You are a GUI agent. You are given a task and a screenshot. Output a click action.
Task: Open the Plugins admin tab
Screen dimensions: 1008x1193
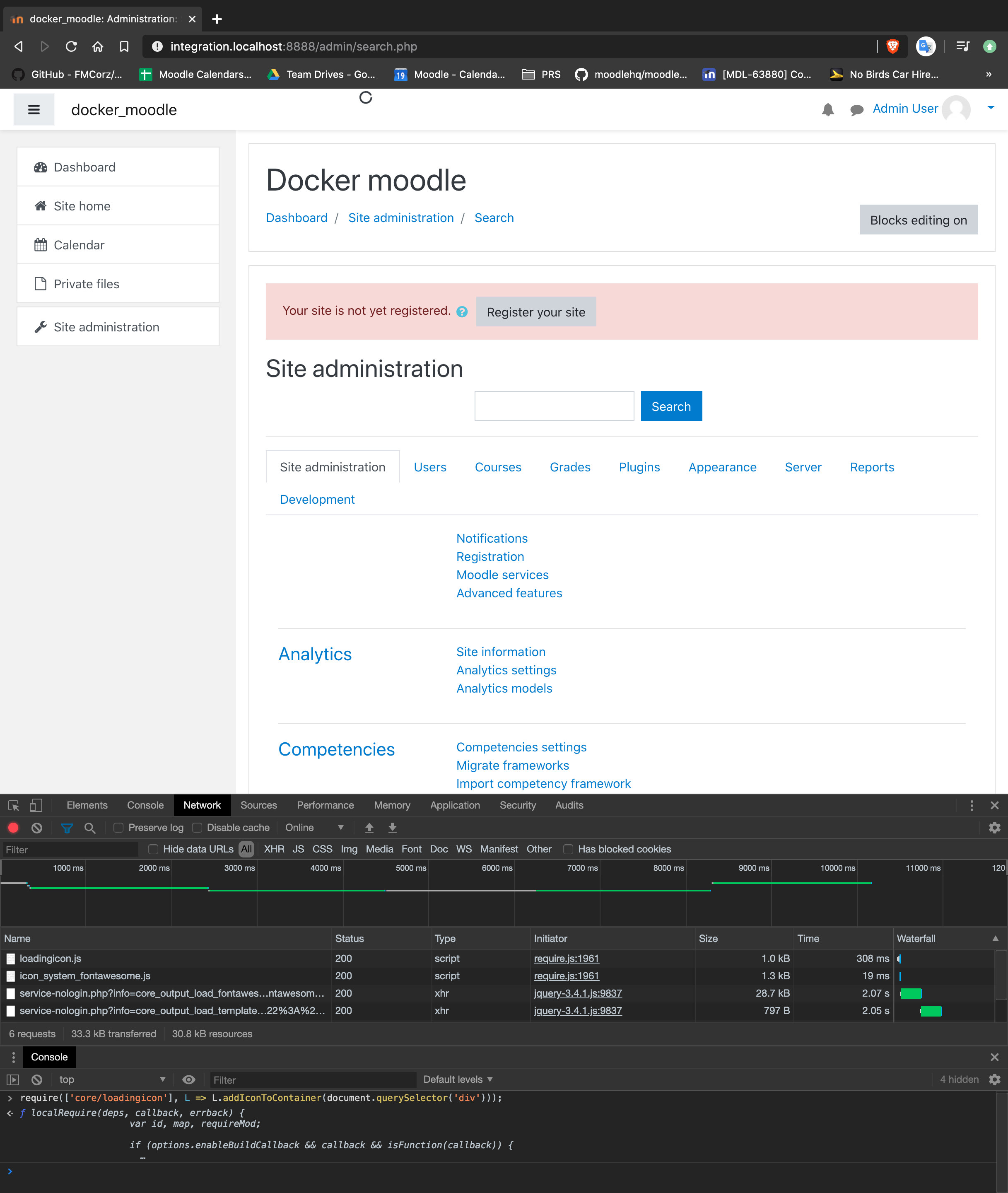(639, 467)
